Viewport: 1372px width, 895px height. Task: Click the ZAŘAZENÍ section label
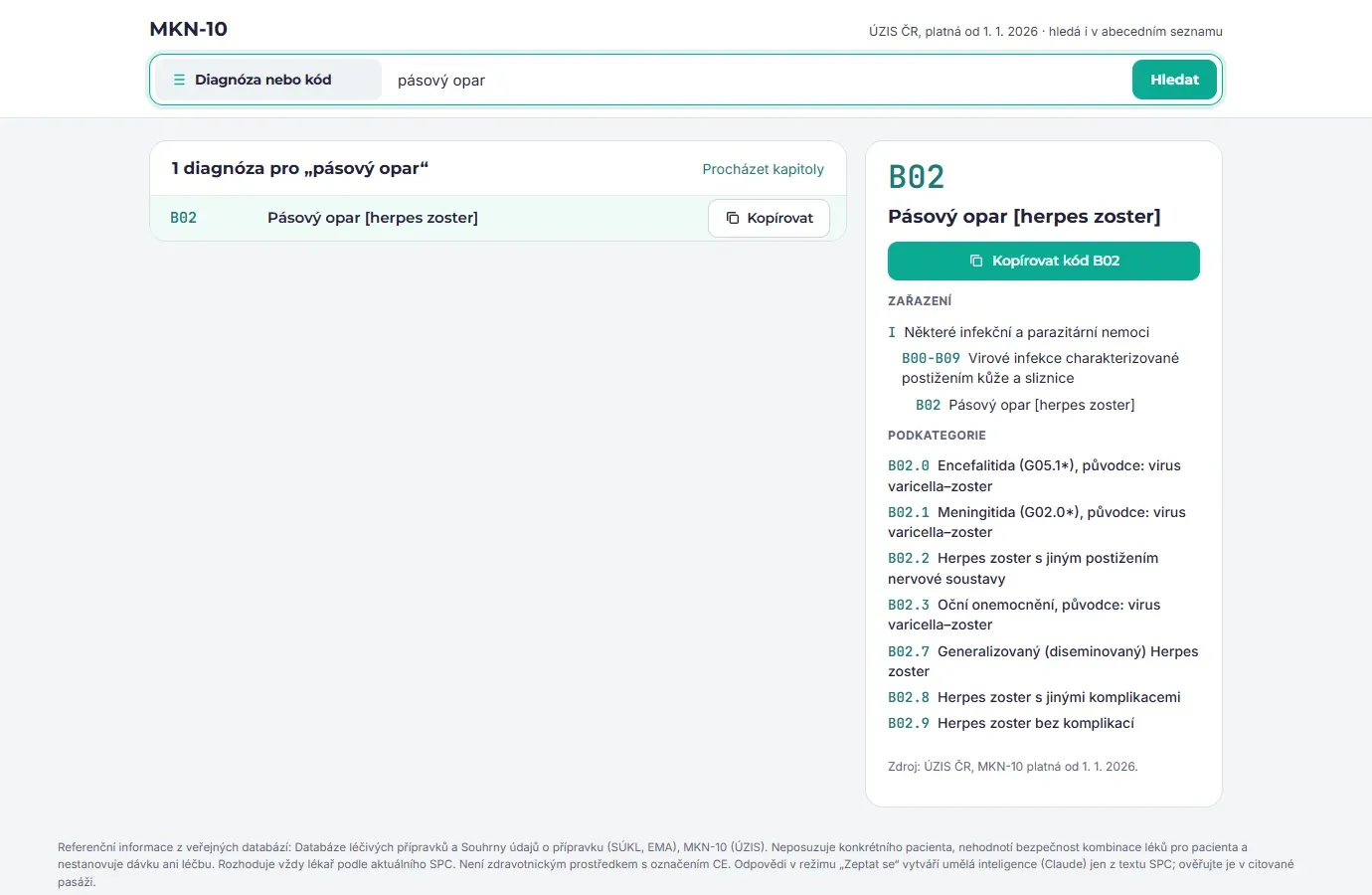(x=920, y=300)
